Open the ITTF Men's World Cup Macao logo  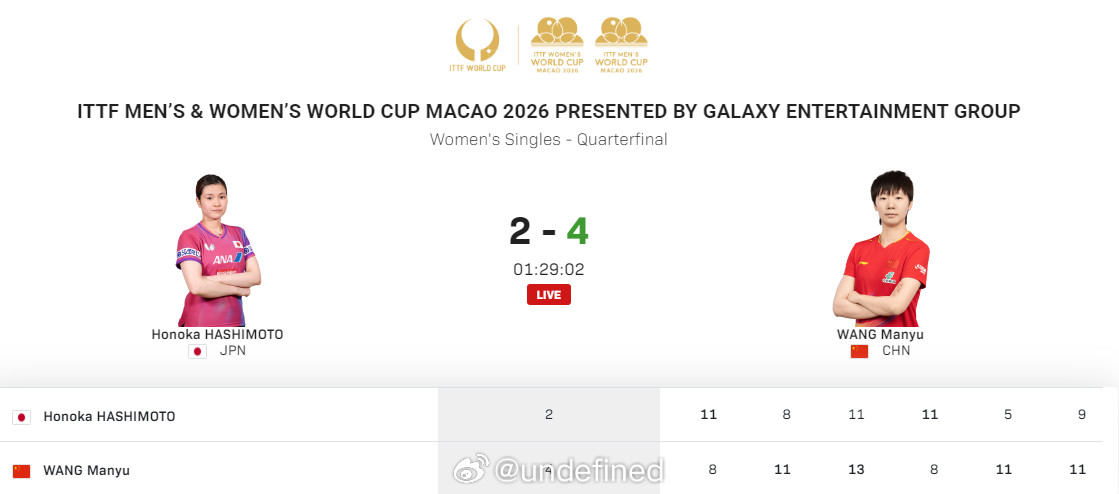pos(621,45)
